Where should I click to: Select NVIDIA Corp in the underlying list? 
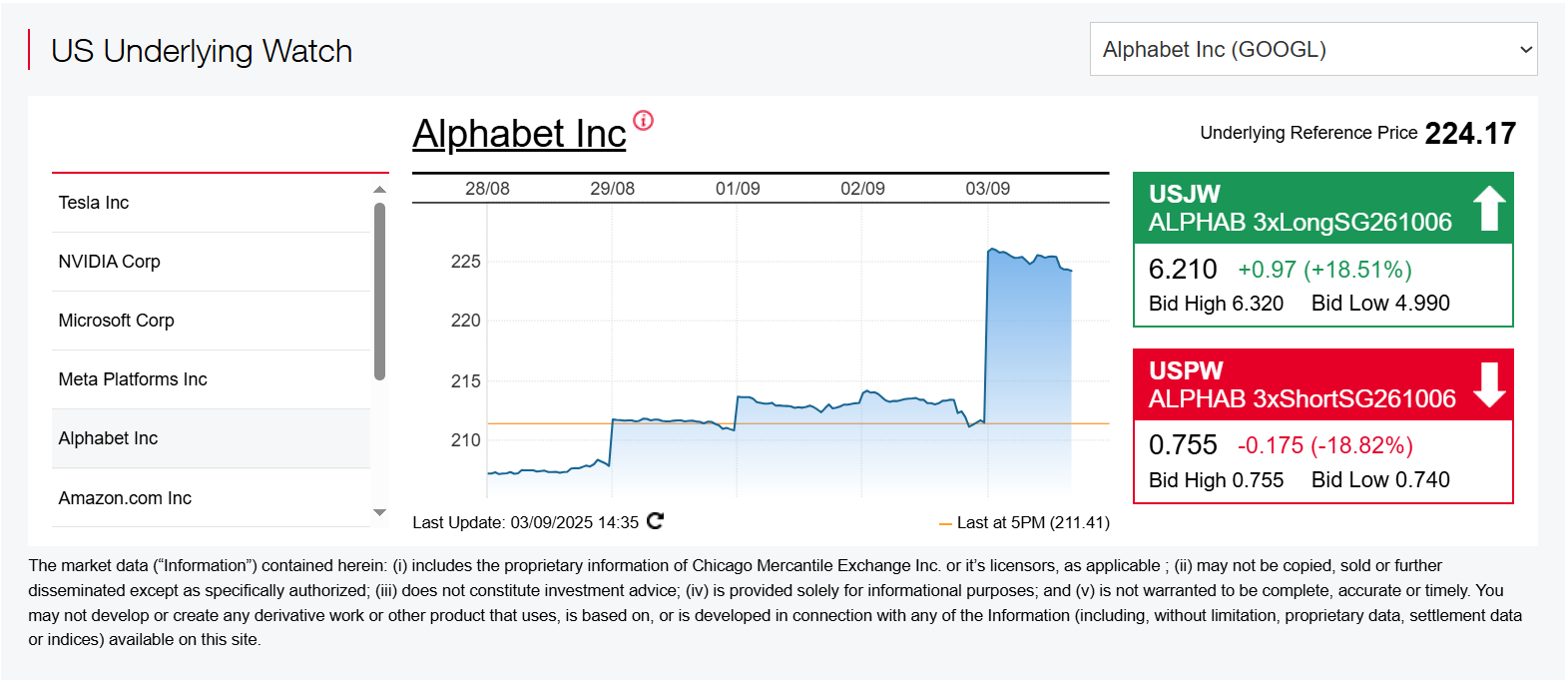211,262
